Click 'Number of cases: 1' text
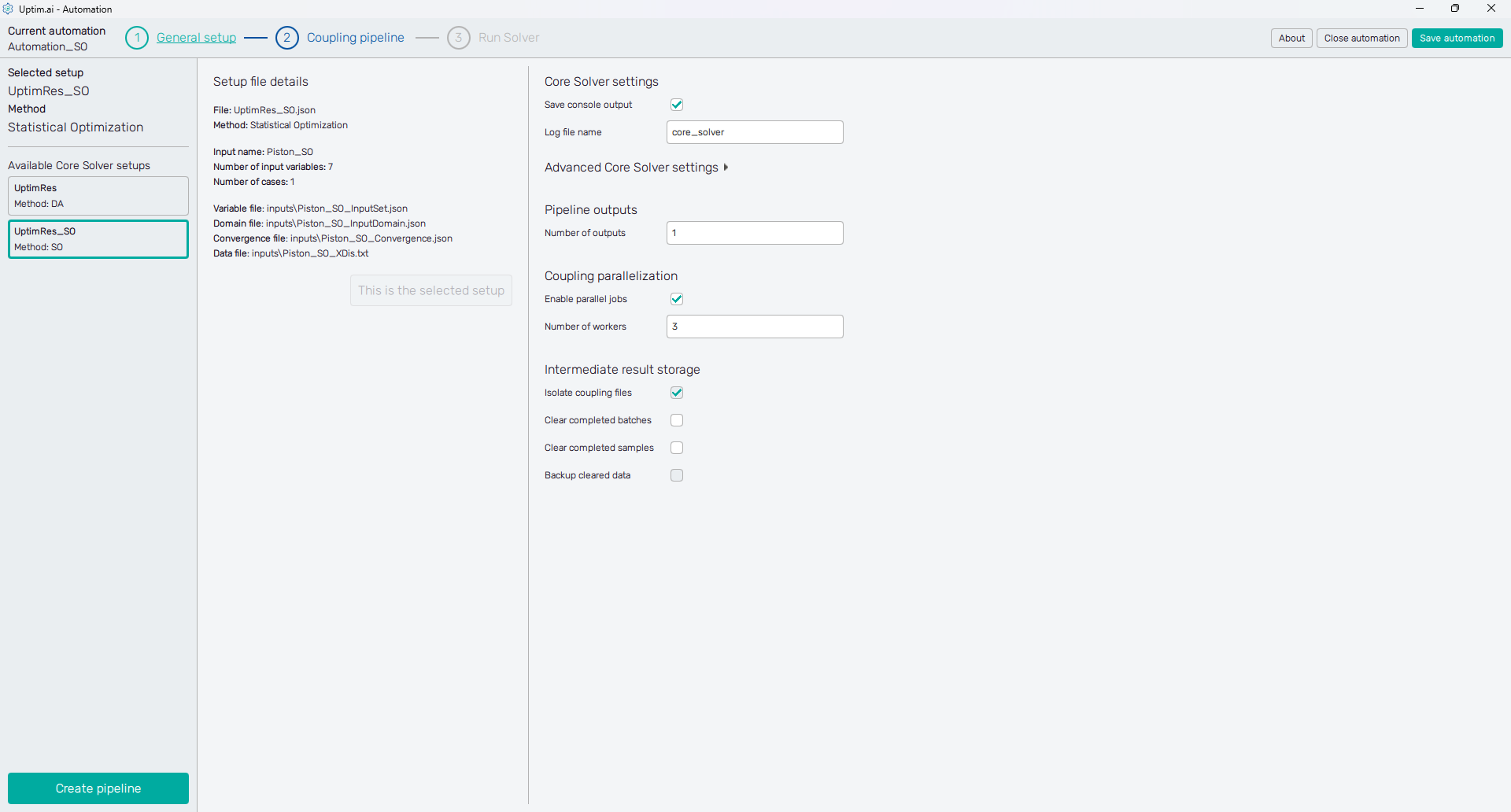Viewport: 1511px width, 812px height. click(253, 182)
